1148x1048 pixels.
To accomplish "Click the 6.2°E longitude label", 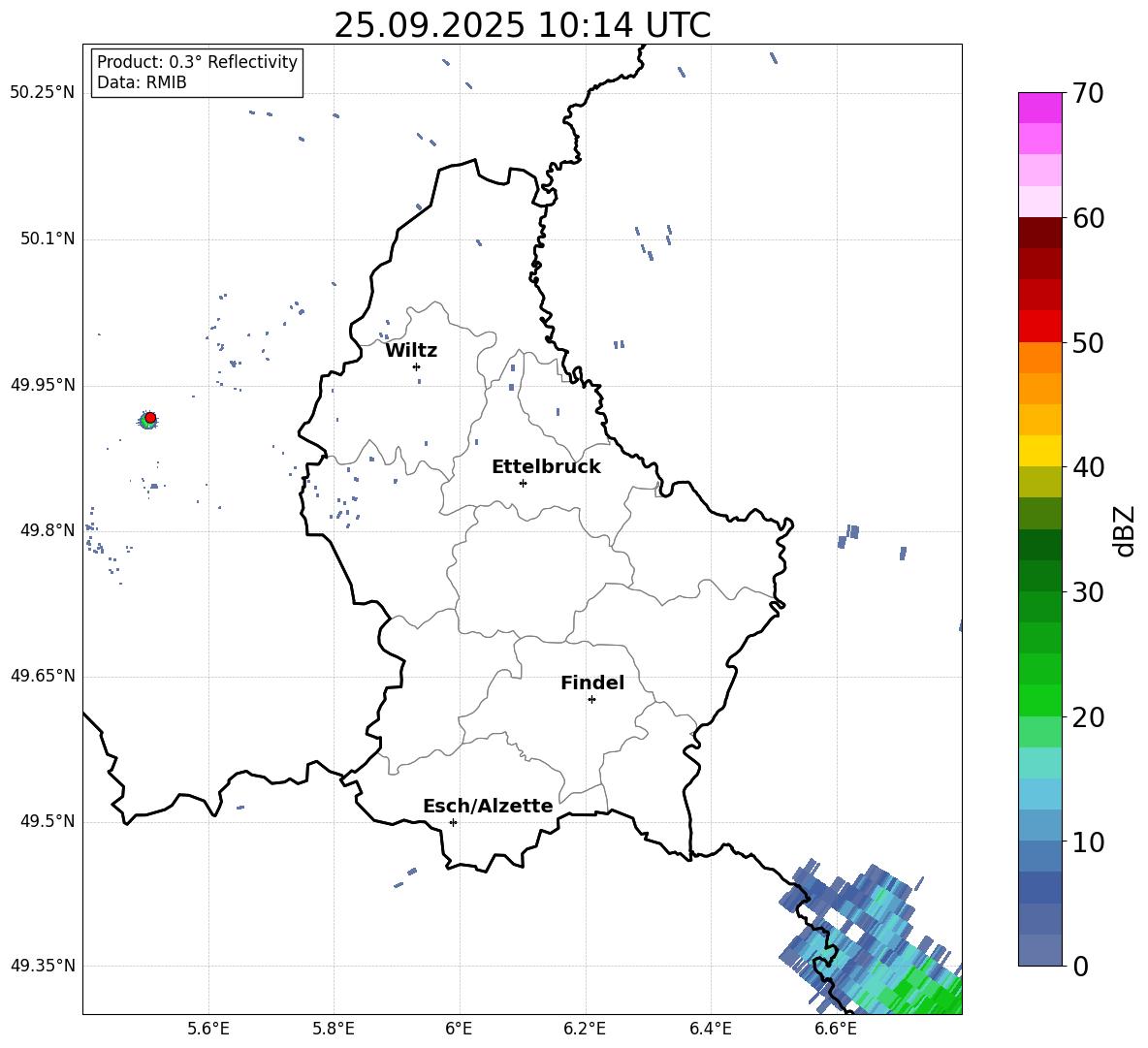I will click(585, 1029).
